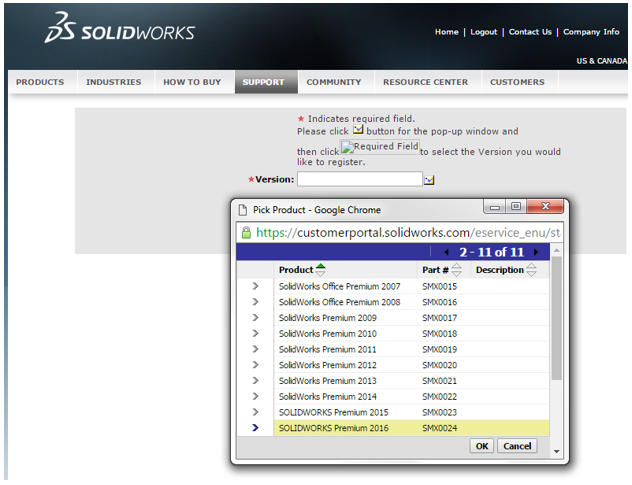The width and height of the screenshot is (632, 485).
Task: Open the SUPPORT tab
Action: [x=266, y=82]
